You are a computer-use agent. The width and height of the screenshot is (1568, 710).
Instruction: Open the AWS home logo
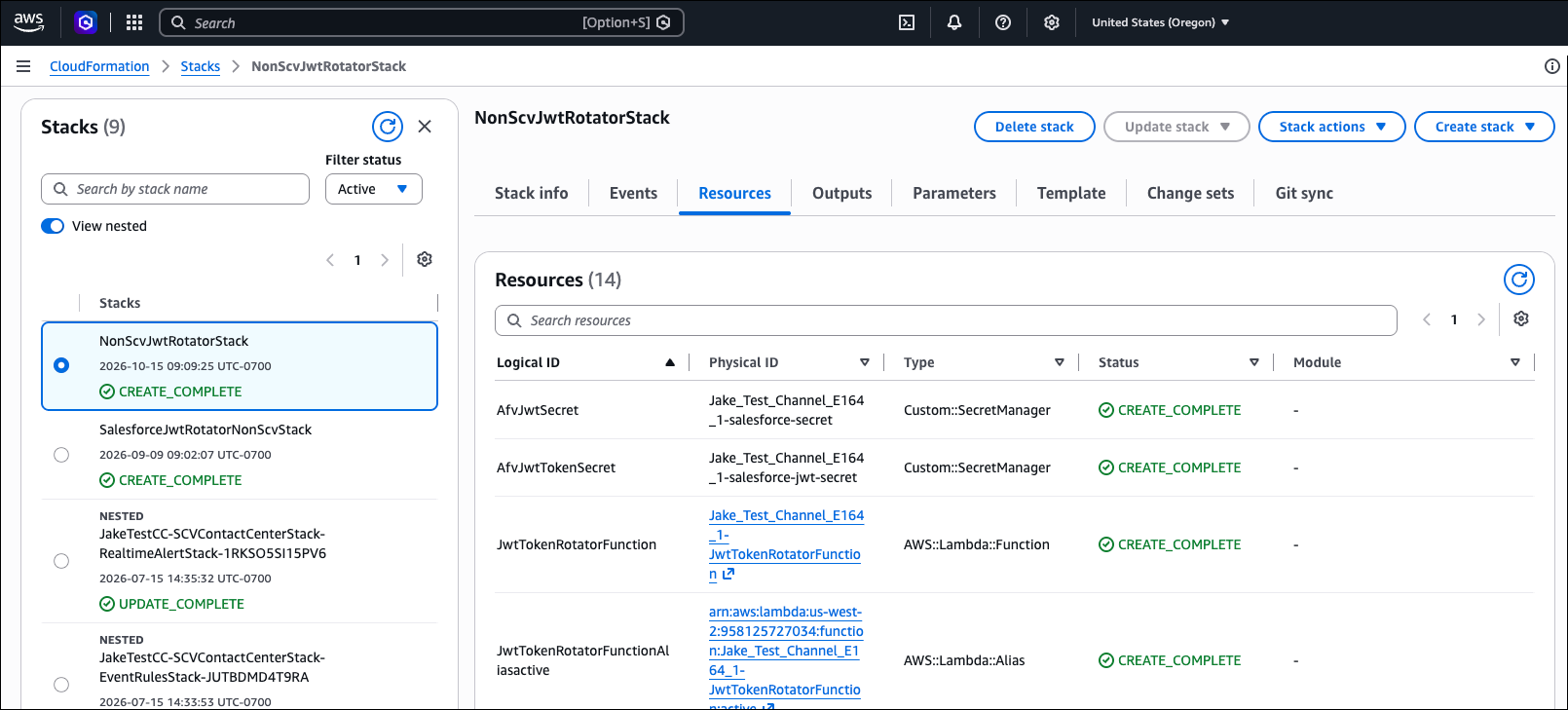(x=29, y=22)
